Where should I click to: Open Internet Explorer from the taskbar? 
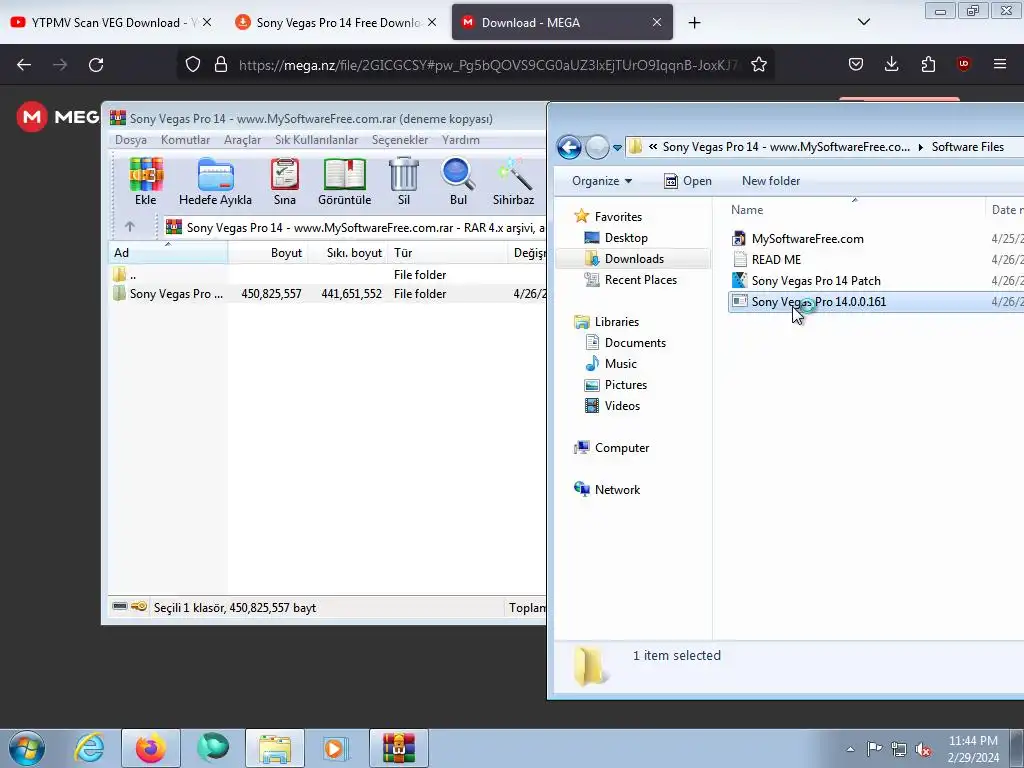(x=89, y=748)
